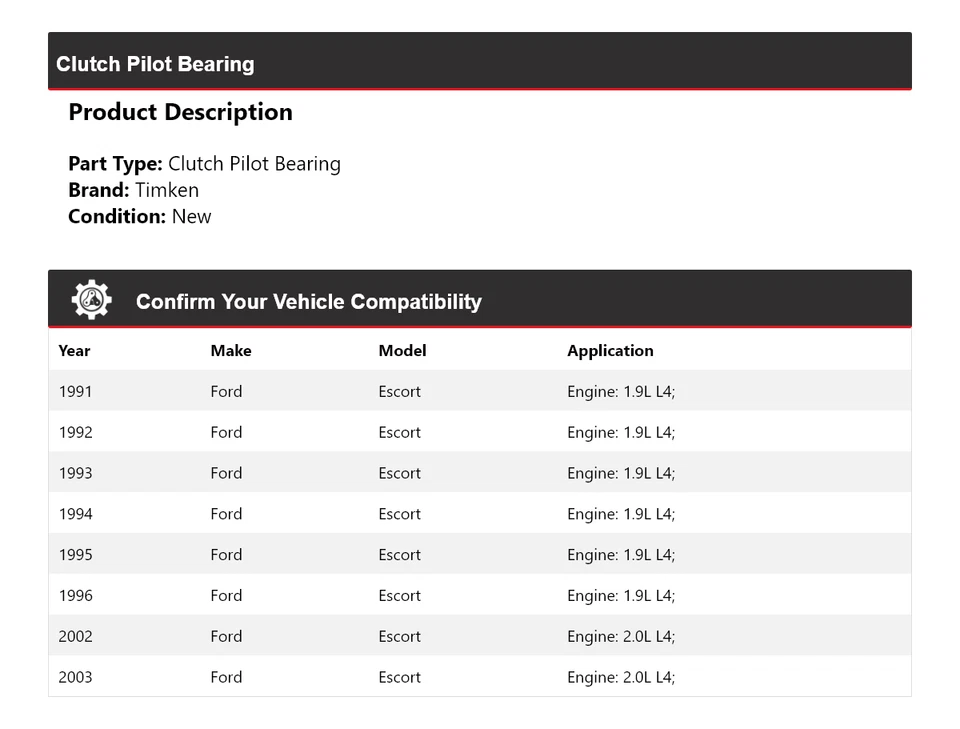Click Engine 2.0L L4 for 2003
Screen dimensions: 960x729
[x=621, y=678]
